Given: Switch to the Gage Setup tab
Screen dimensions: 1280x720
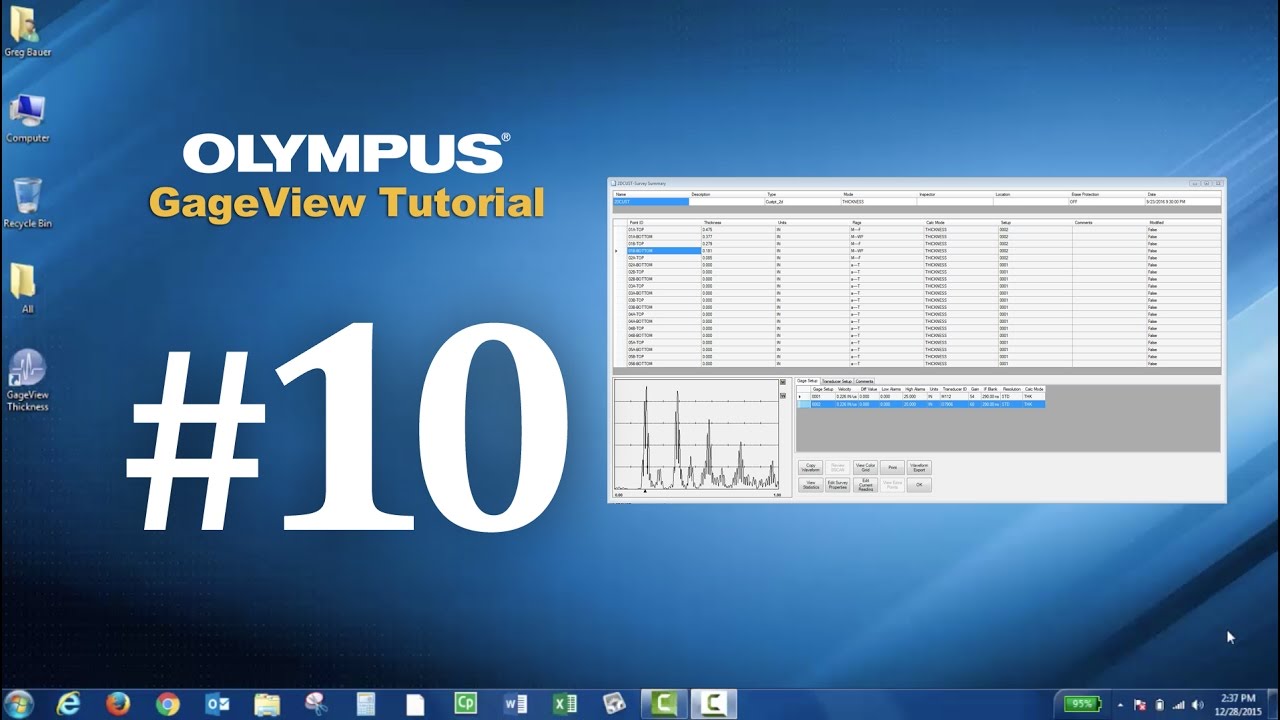Looking at the screenshot, I should click(x=807, y=381).
